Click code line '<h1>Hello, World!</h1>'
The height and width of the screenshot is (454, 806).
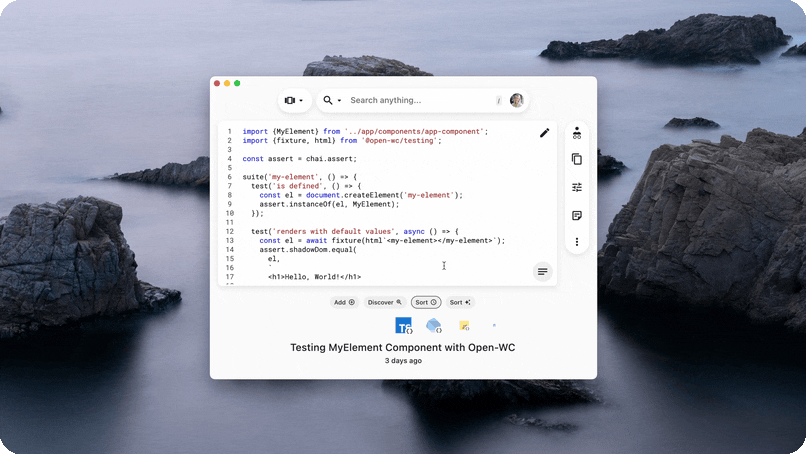coord(314,277)
